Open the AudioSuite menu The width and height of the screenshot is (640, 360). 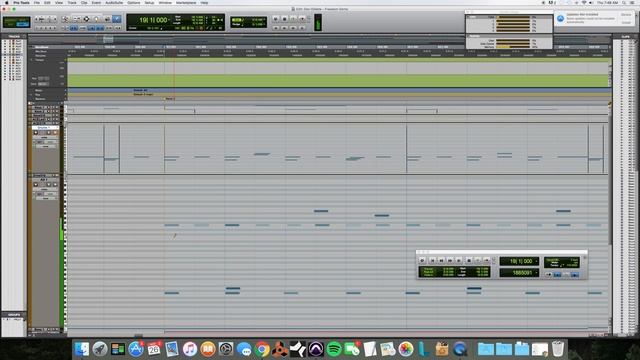[114, 2]
